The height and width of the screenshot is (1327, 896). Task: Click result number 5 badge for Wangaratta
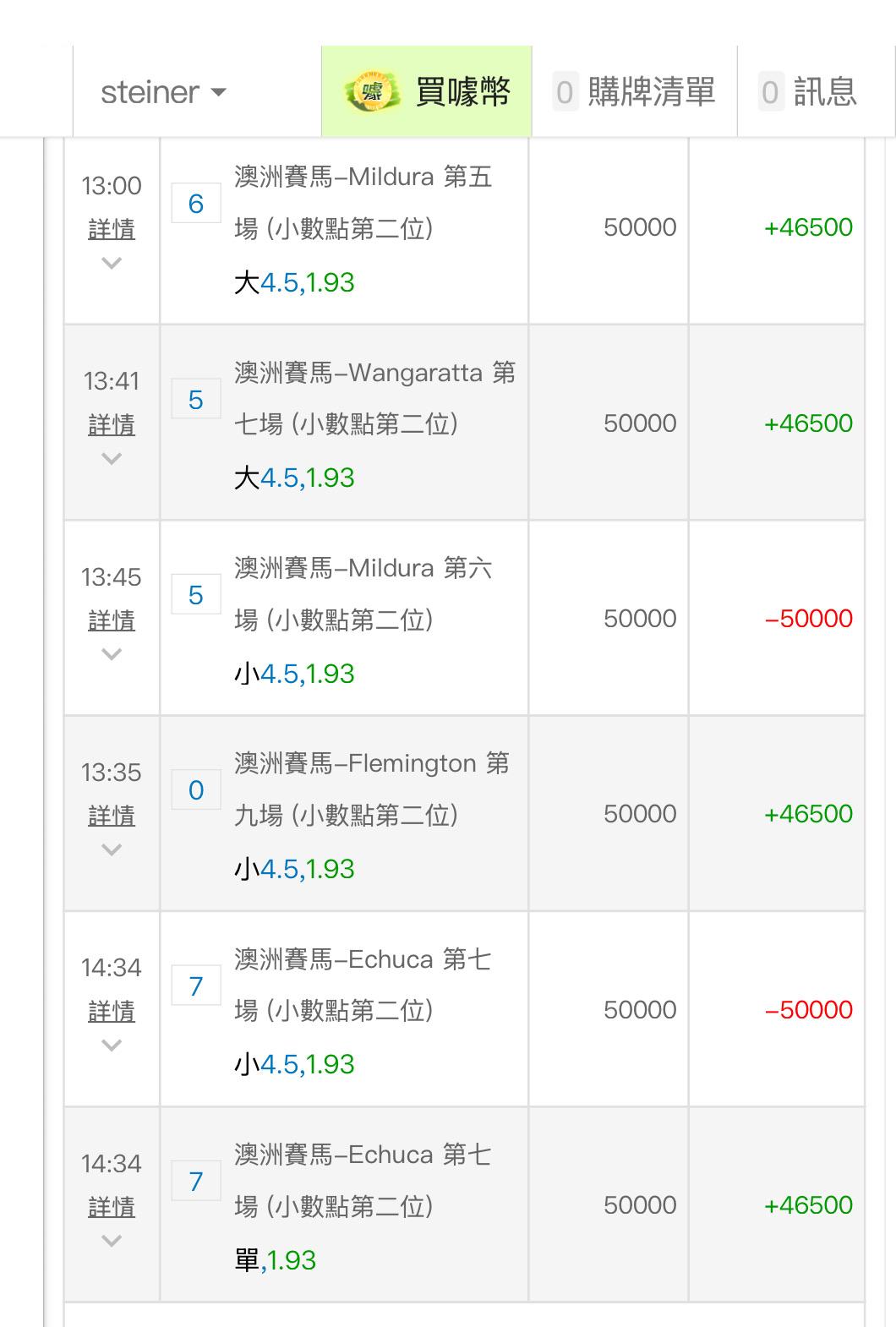pos(196,399)
